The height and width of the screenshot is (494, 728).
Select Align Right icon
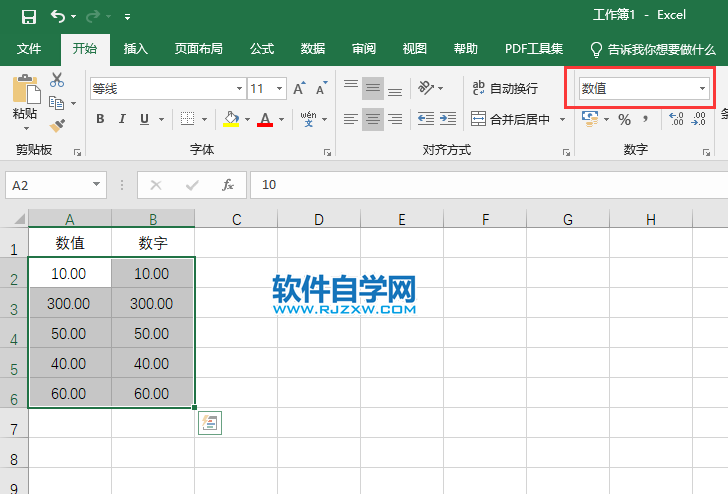click(395, 119)
